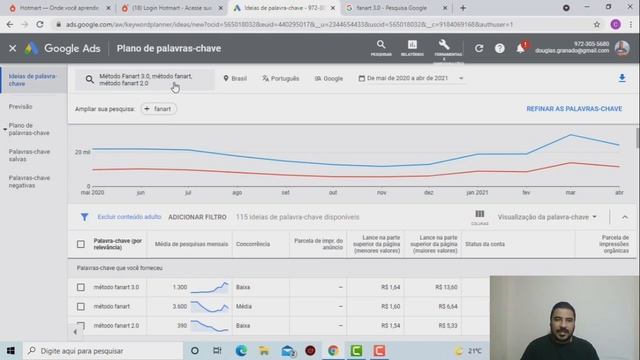Change the Brasil location setting
This screenshot has height=360, width=640.
coord(235,78)
